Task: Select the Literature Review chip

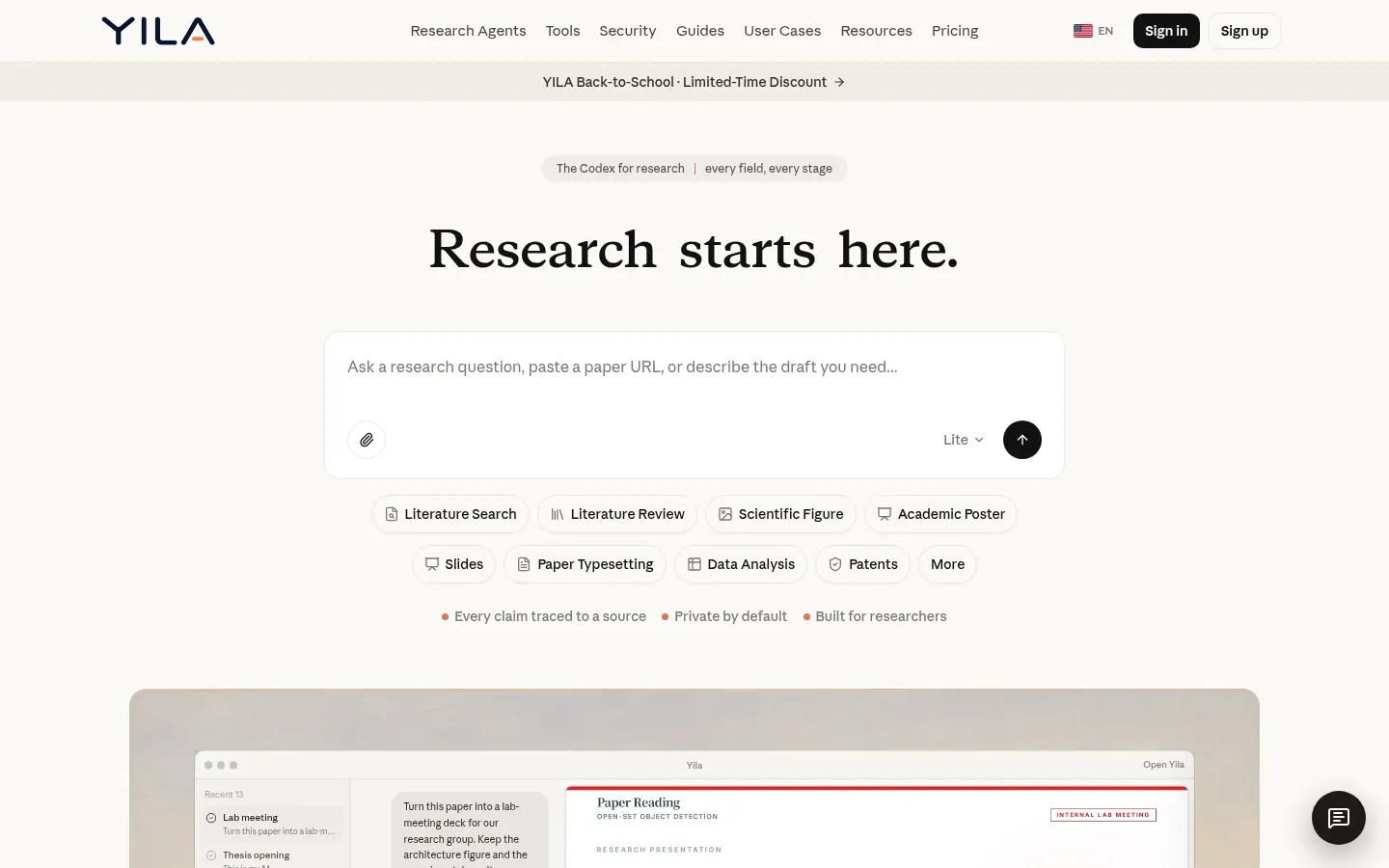Action: [x=617, y=514]
